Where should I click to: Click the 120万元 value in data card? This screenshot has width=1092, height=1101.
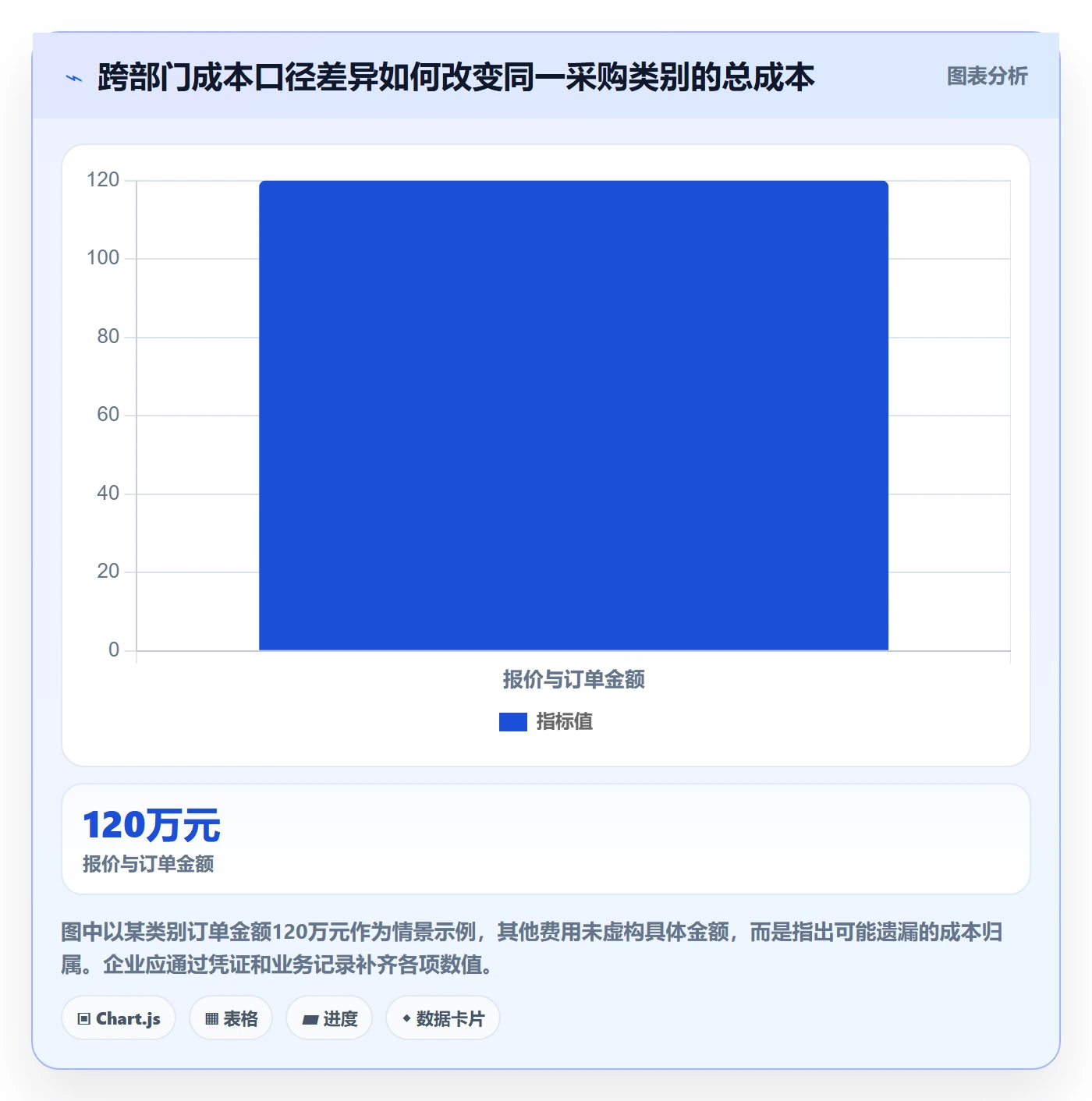(151, 826)
